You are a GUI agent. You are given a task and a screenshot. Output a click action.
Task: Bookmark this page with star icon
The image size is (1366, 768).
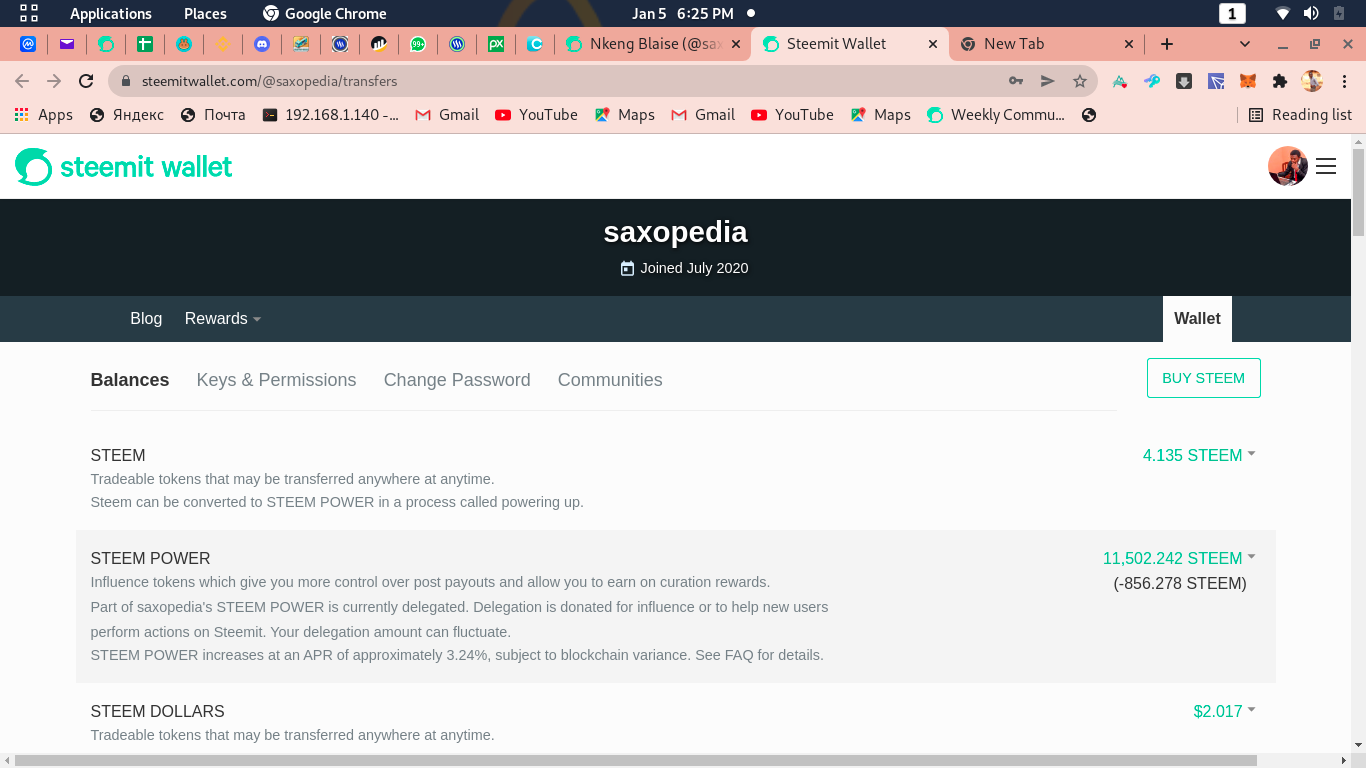click(x=1079, y=81)
